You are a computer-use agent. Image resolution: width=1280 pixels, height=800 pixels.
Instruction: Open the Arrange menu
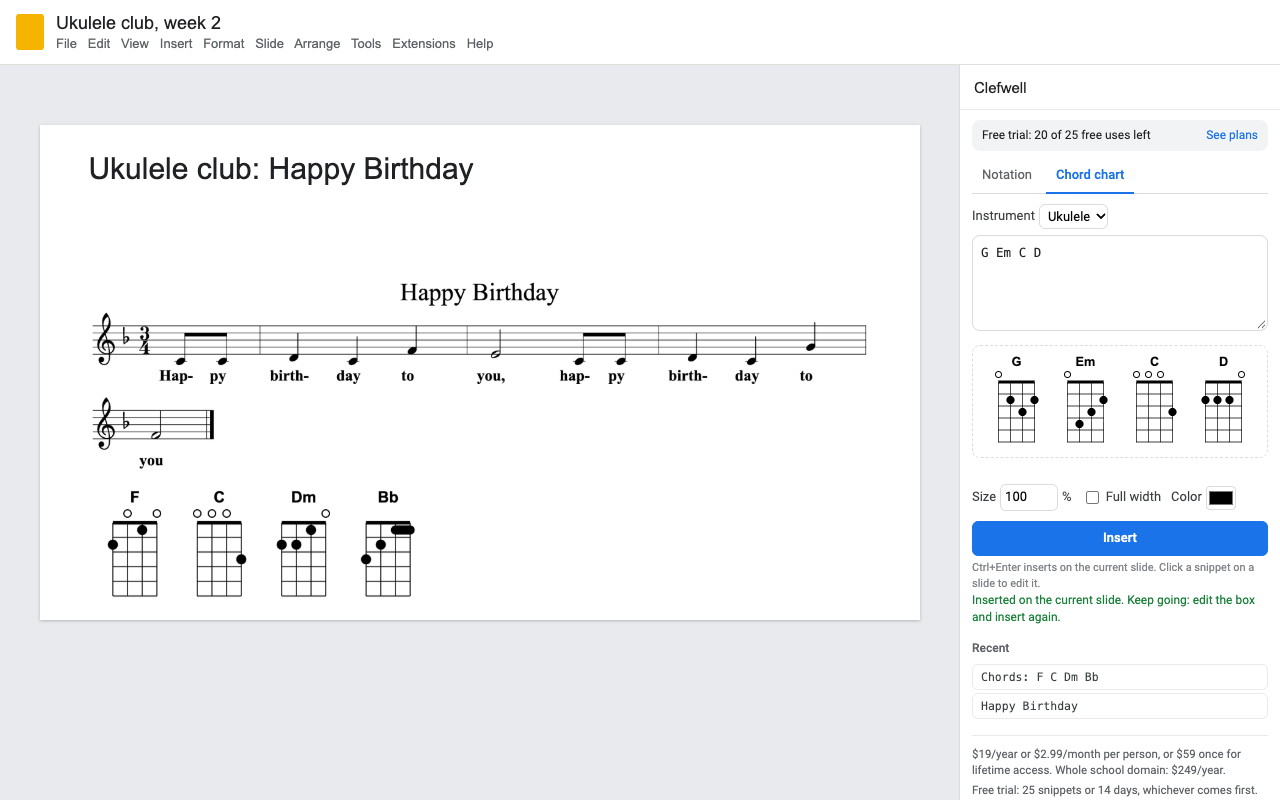pyautogui.click(x=317, y=44)
